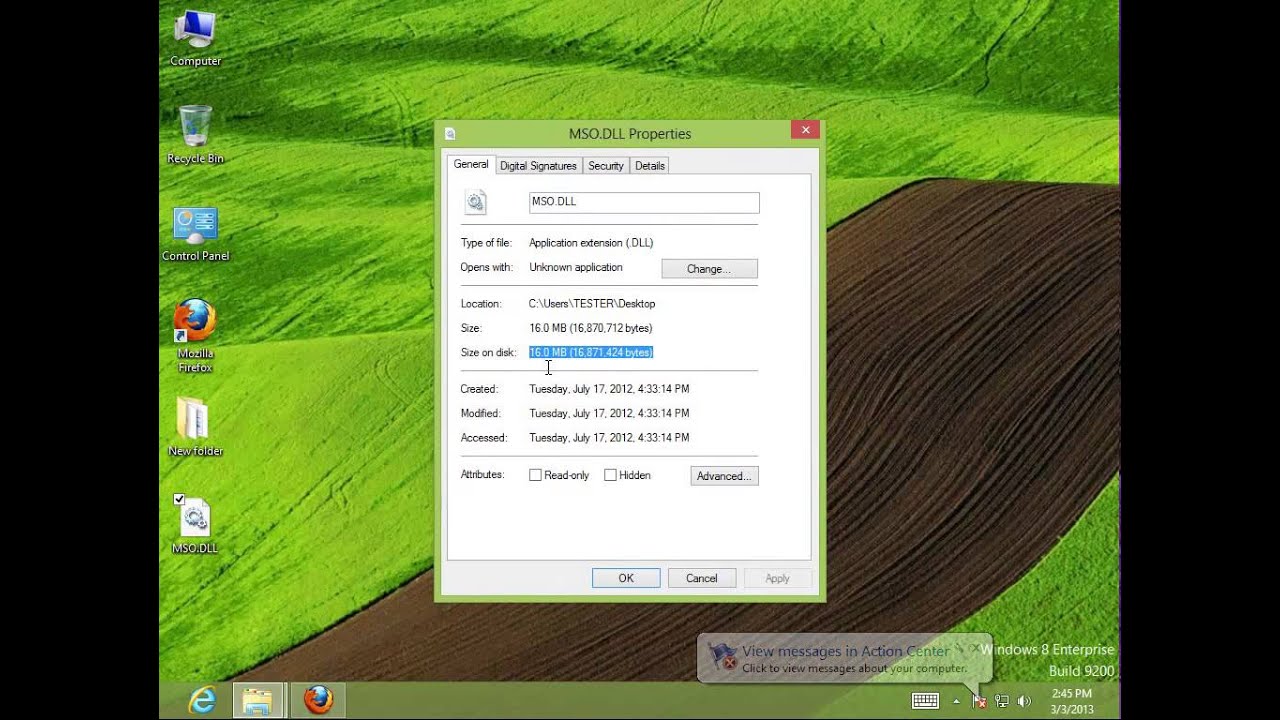Select the MSO.DLL file icon on desktop
1280x720 pixels.
[x=195, y=525]
